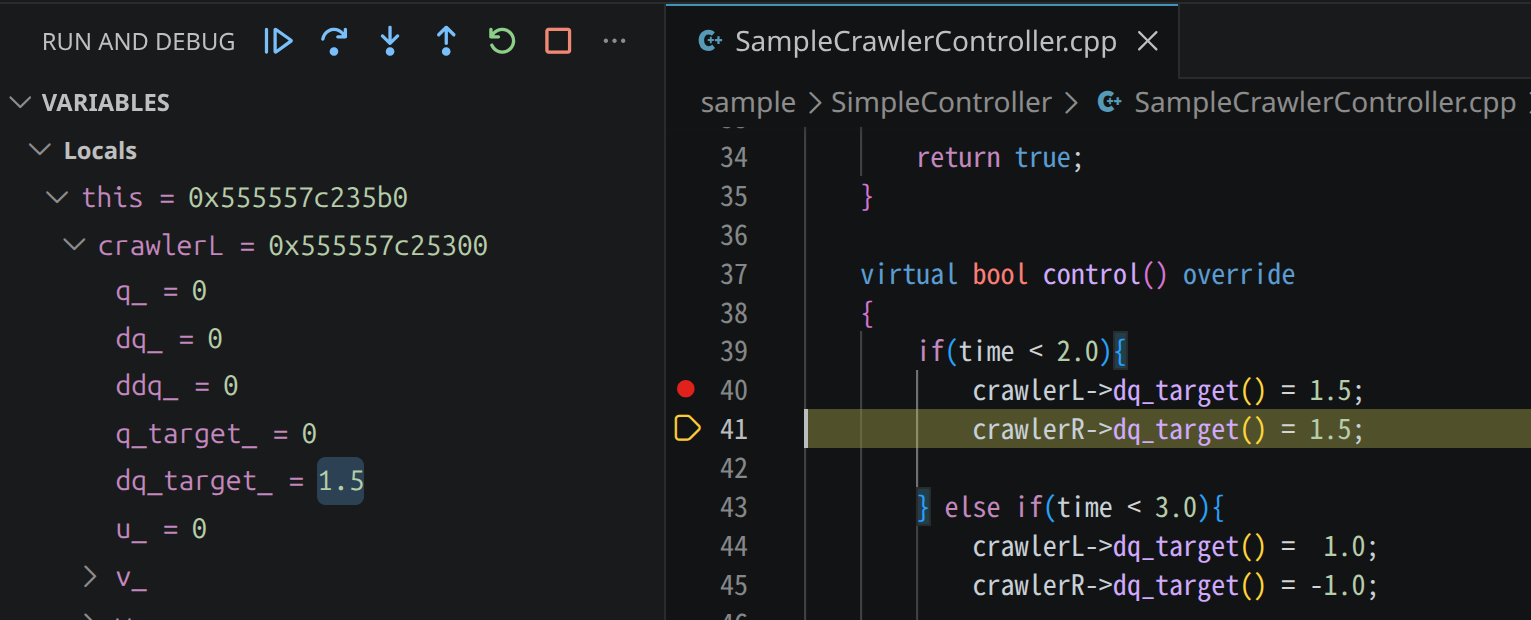Select the SampleCrawlerController.cpp editor tab

[x=924, y=41]
